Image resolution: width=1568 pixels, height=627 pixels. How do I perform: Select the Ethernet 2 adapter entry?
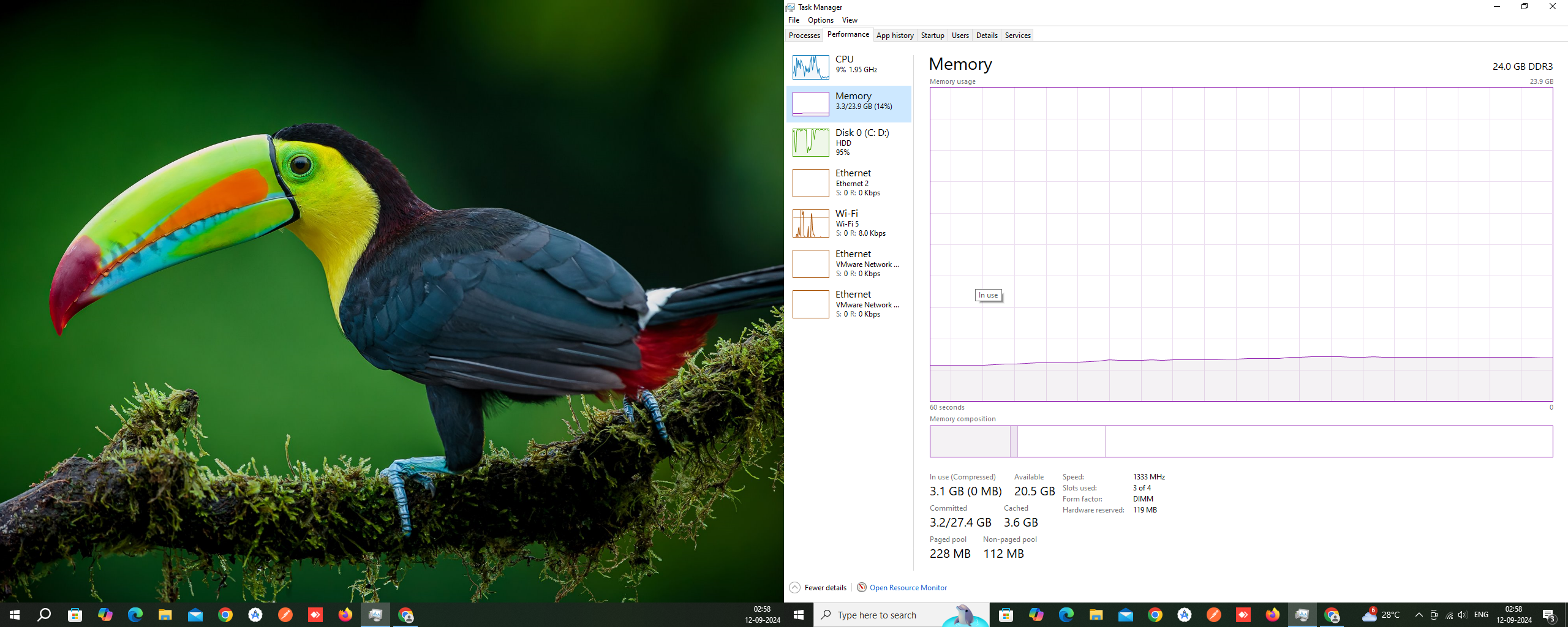(848, 182)
